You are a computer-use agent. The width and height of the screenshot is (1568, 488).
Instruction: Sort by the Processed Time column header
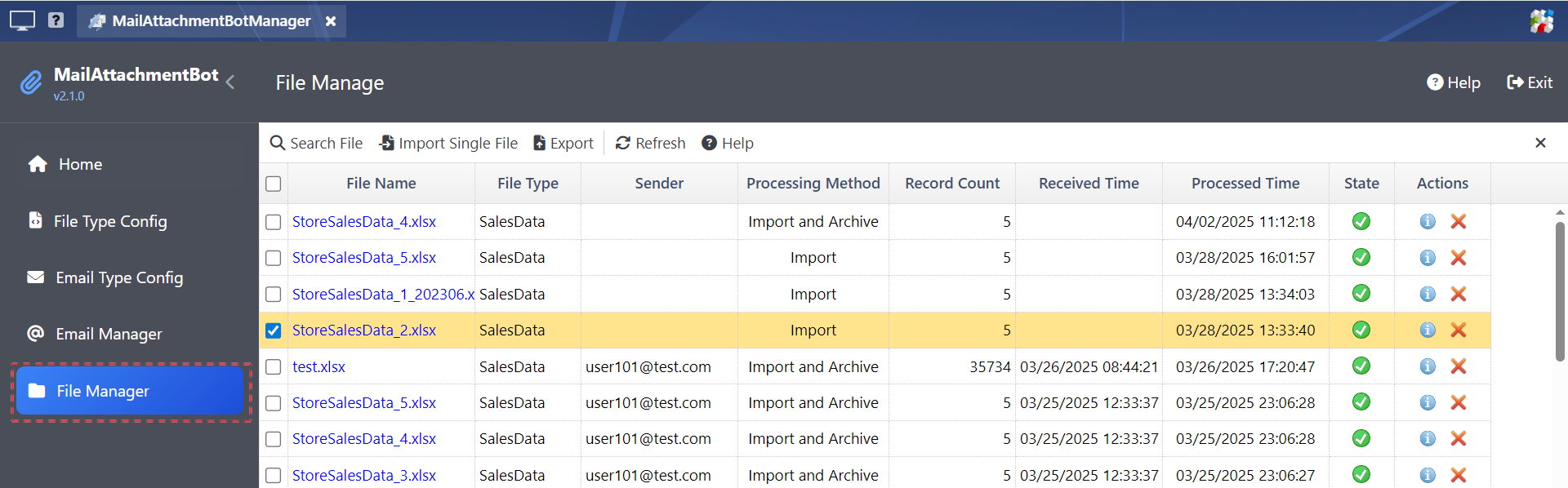click(x=1245, y=184)
